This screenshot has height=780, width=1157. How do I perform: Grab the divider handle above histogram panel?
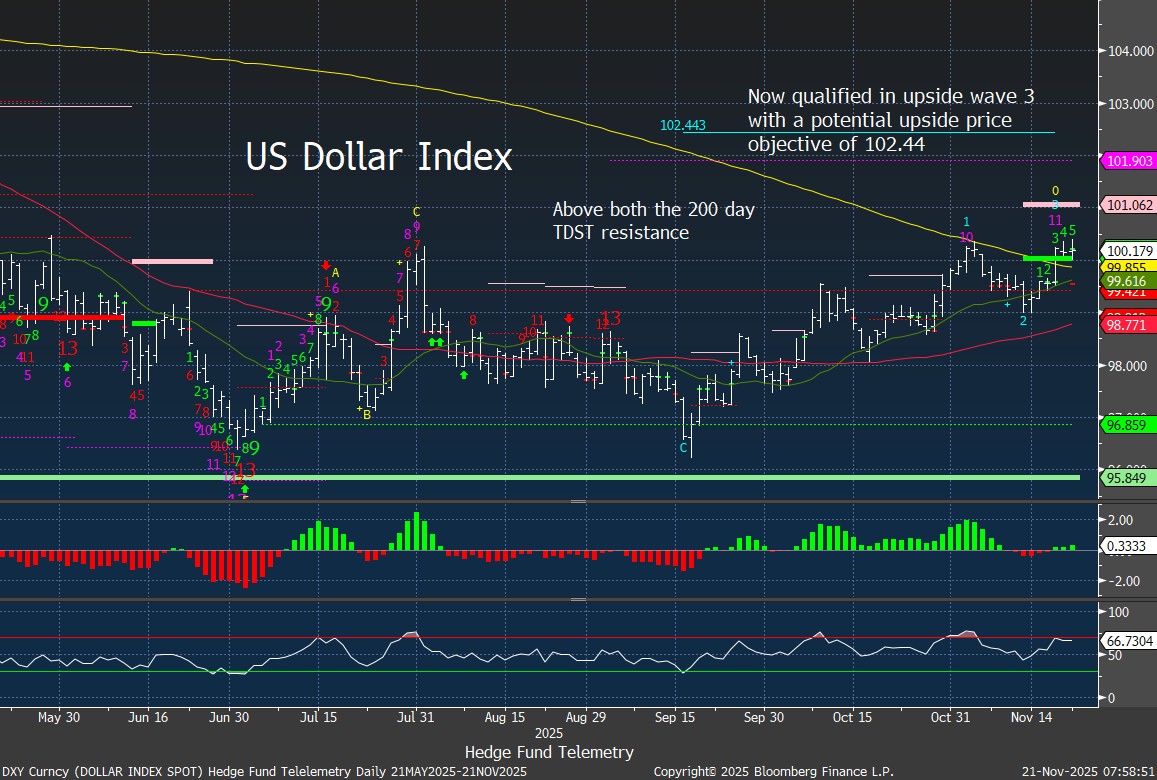578,501
